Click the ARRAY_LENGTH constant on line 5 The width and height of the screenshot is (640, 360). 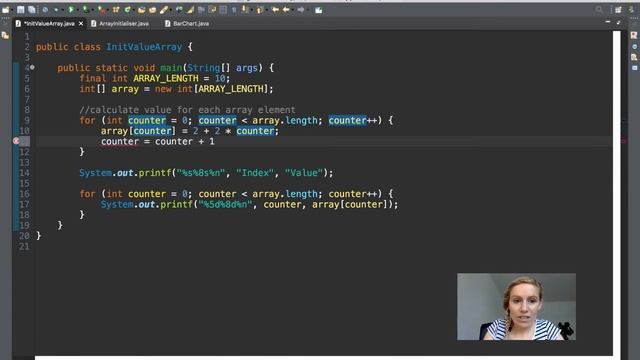[x=166, y=78]
